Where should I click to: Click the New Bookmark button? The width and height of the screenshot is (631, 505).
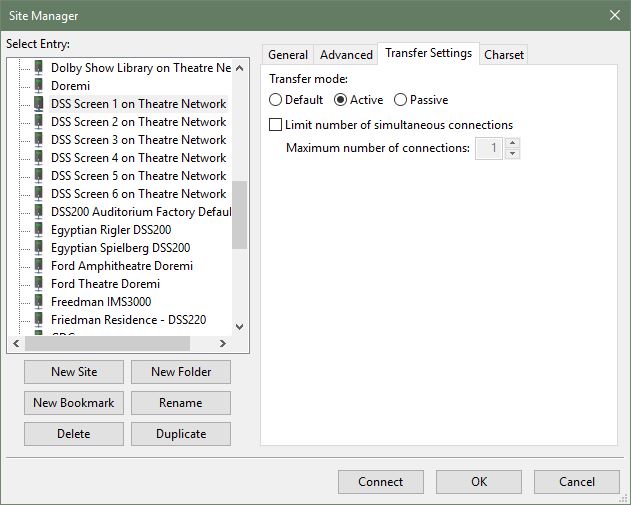click(74, 403)
